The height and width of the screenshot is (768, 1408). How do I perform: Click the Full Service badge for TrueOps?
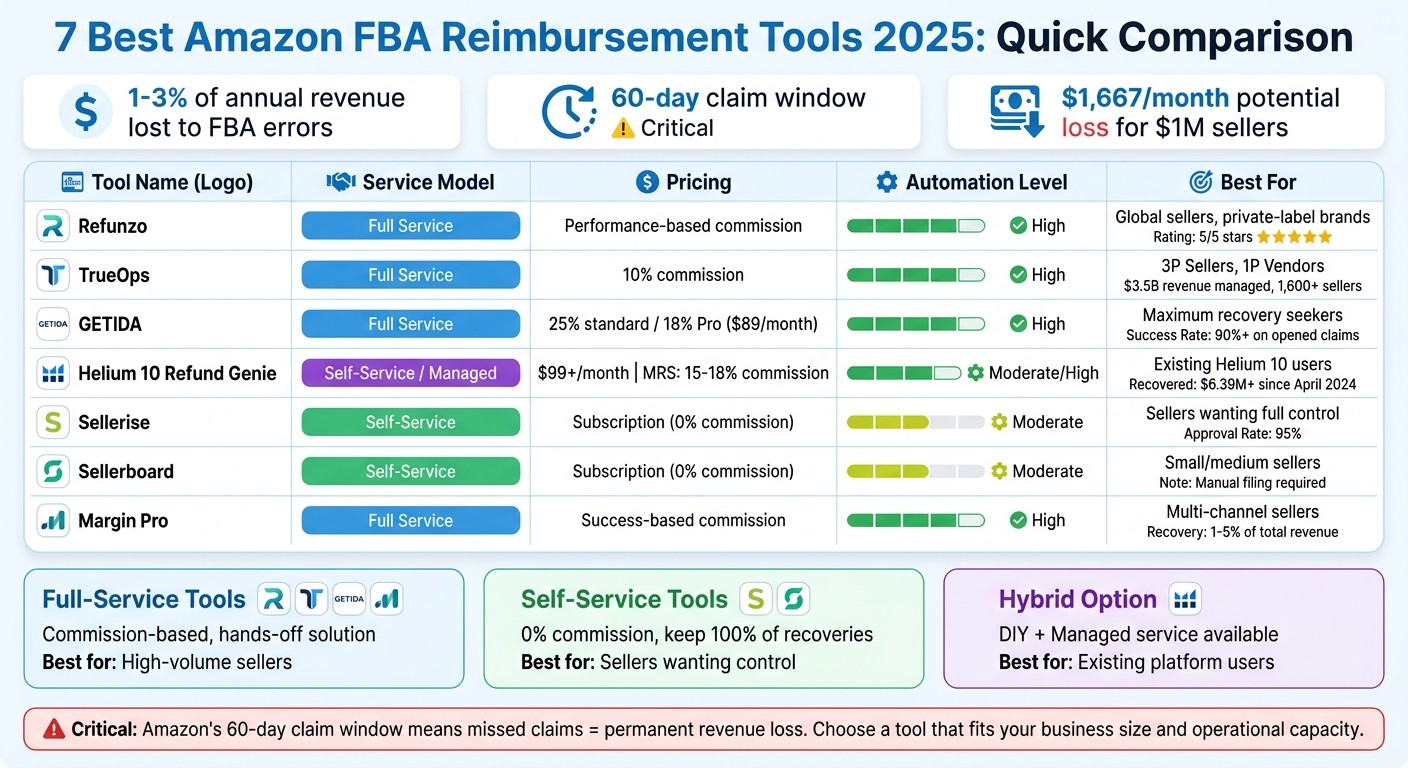[x=411, y=275]
